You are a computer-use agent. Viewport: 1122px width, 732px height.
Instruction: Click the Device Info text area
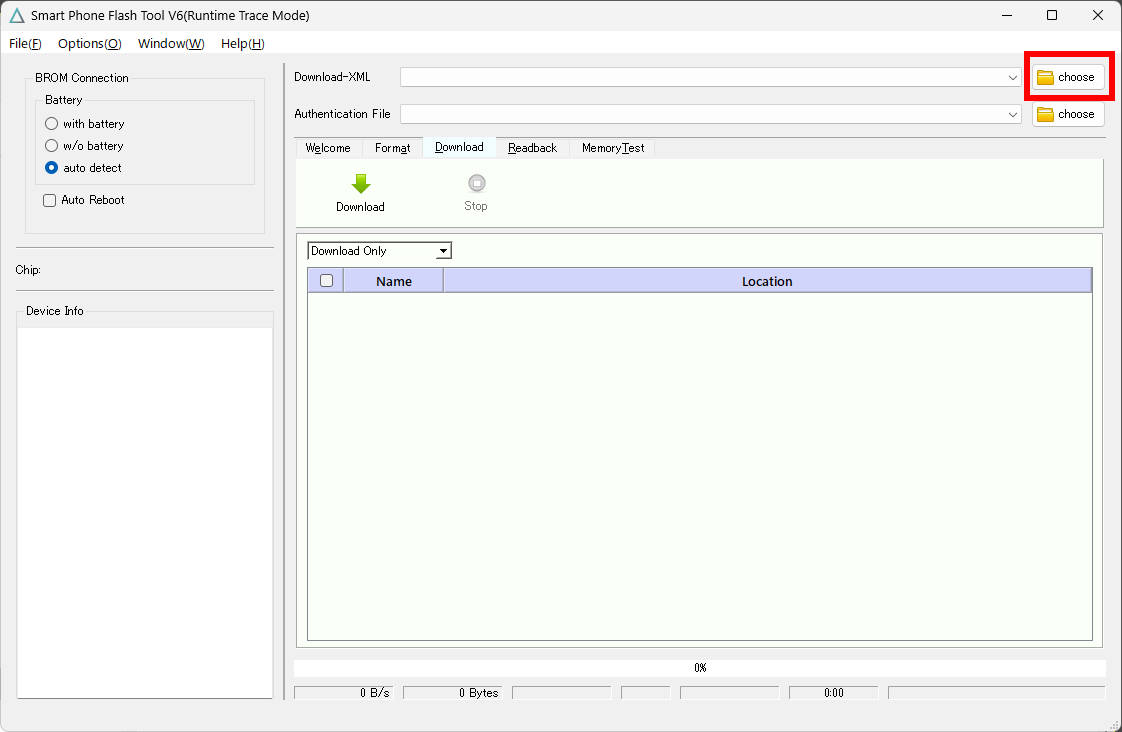[145, 512]
